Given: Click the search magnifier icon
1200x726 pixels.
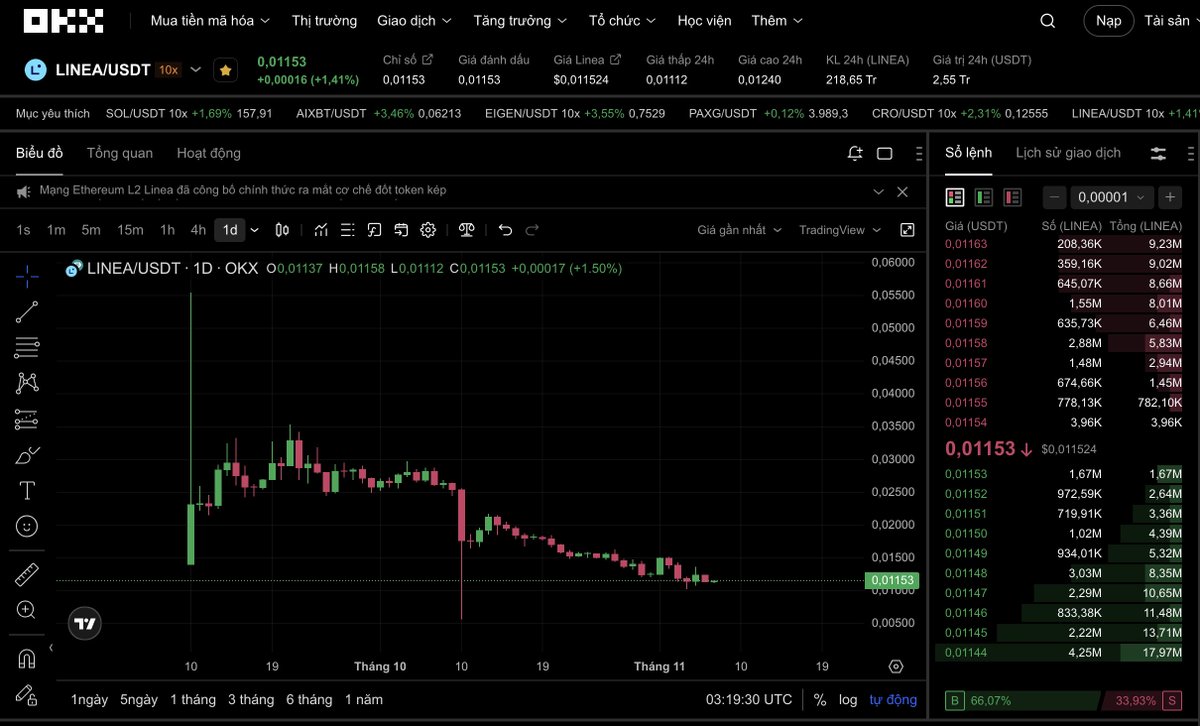Looking at the screenshot, I should click(x=1047, y=21).
